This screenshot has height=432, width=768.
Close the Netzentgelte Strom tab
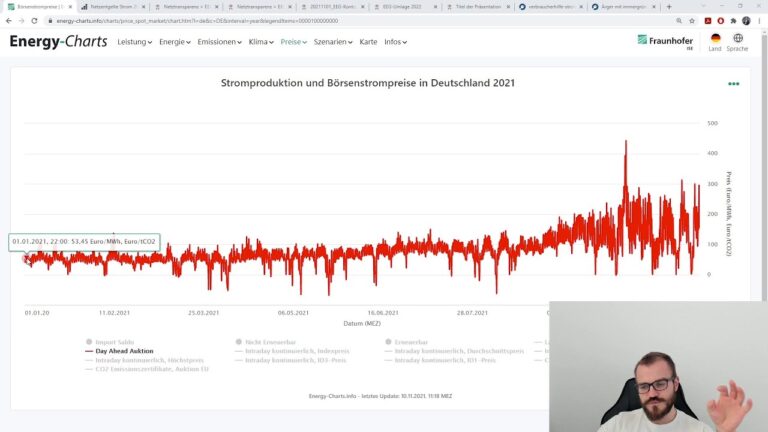click(x=144, y=7)
